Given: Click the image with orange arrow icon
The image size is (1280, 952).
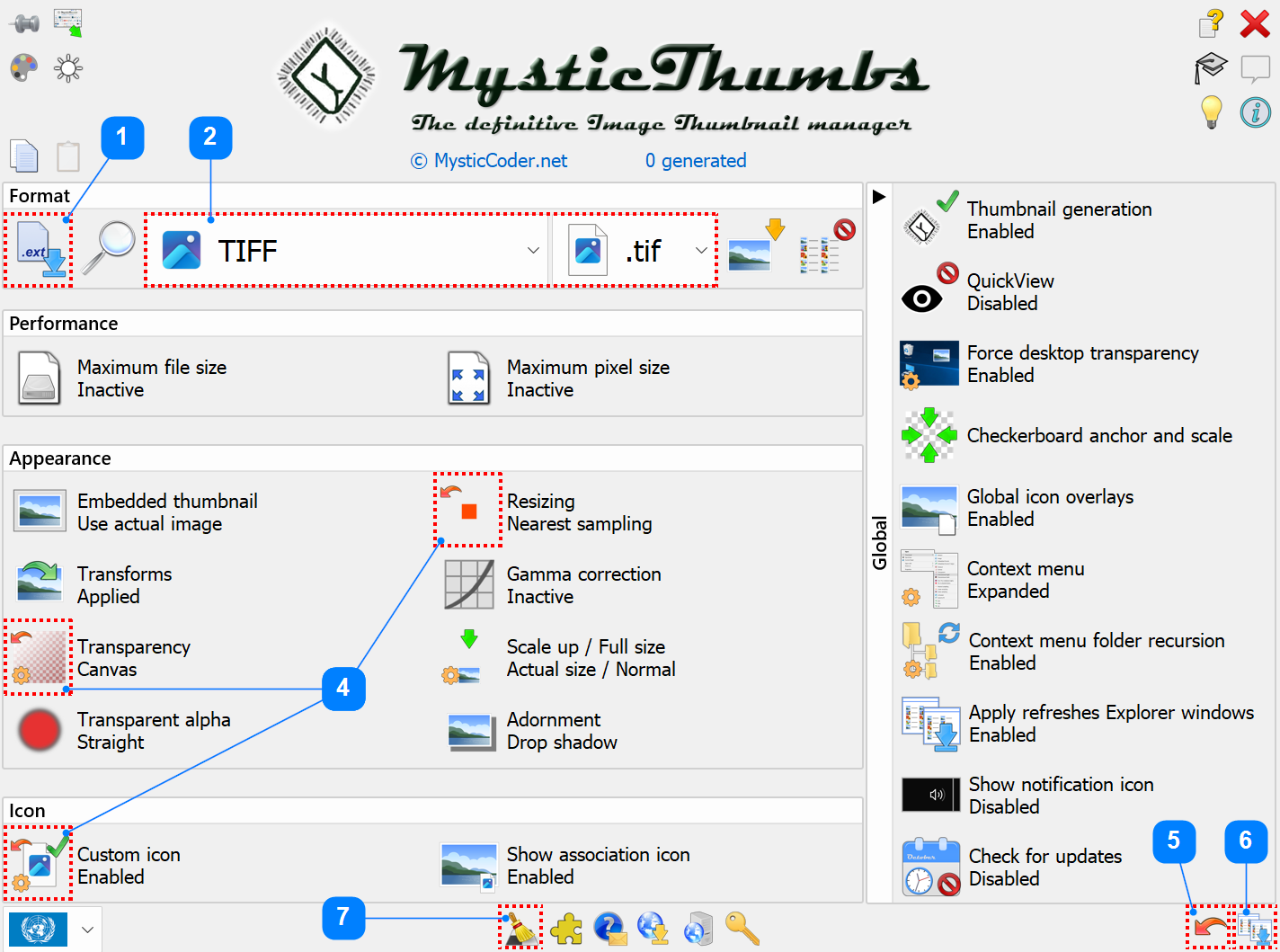Looking at the screenshot, I should click(755, 245).
